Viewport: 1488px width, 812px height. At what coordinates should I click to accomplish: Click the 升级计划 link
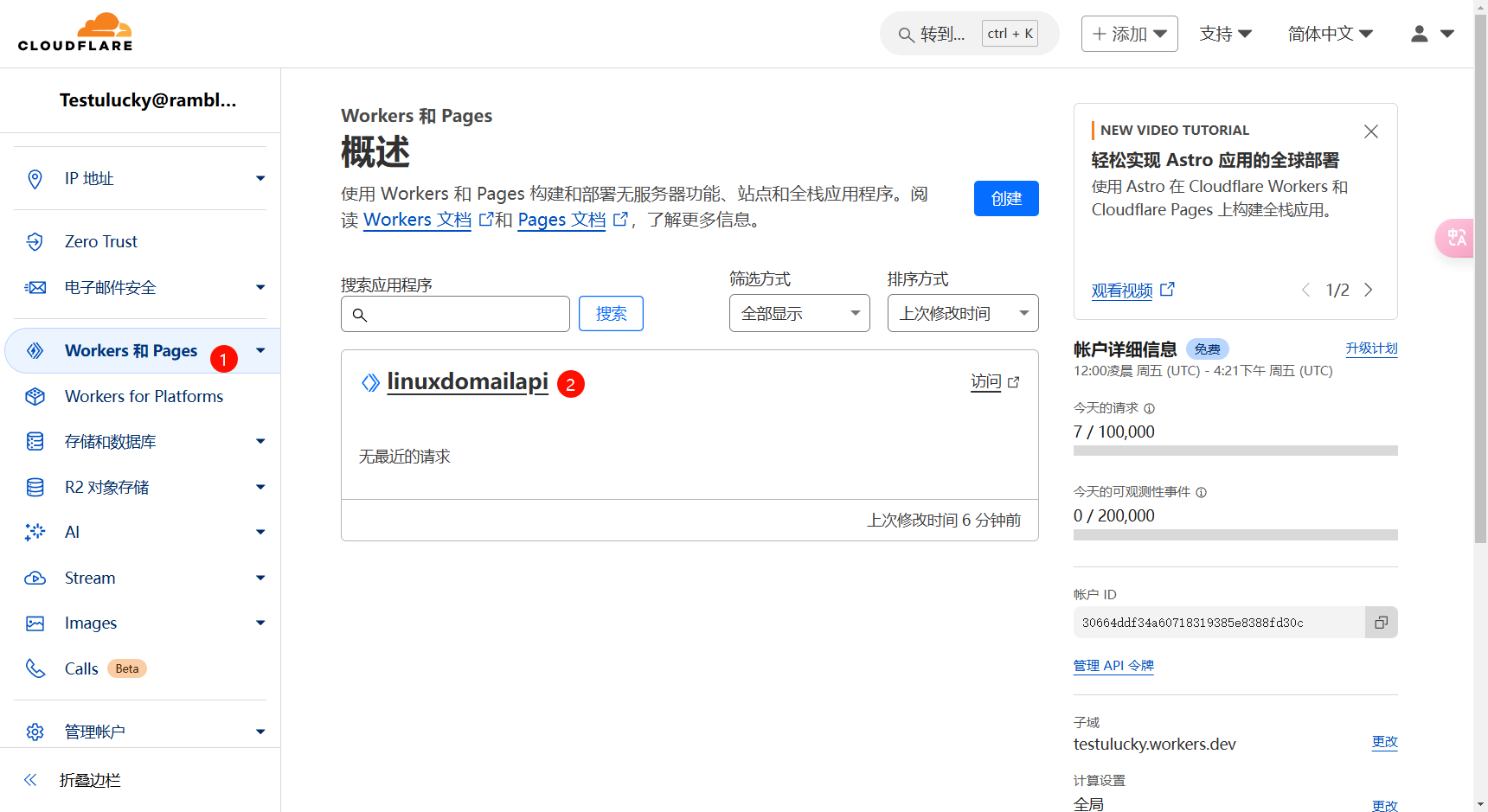(x=1371, y=348)
